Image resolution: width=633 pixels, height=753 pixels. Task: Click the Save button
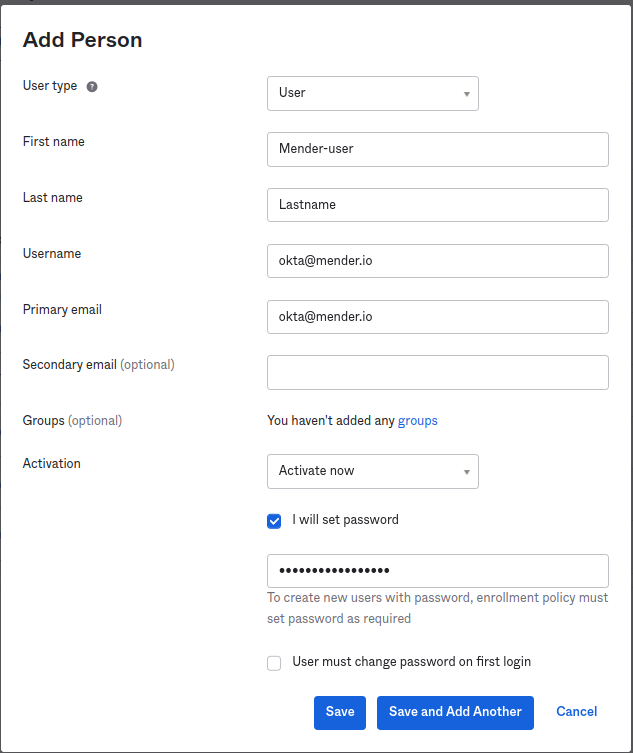click(340, 712)
